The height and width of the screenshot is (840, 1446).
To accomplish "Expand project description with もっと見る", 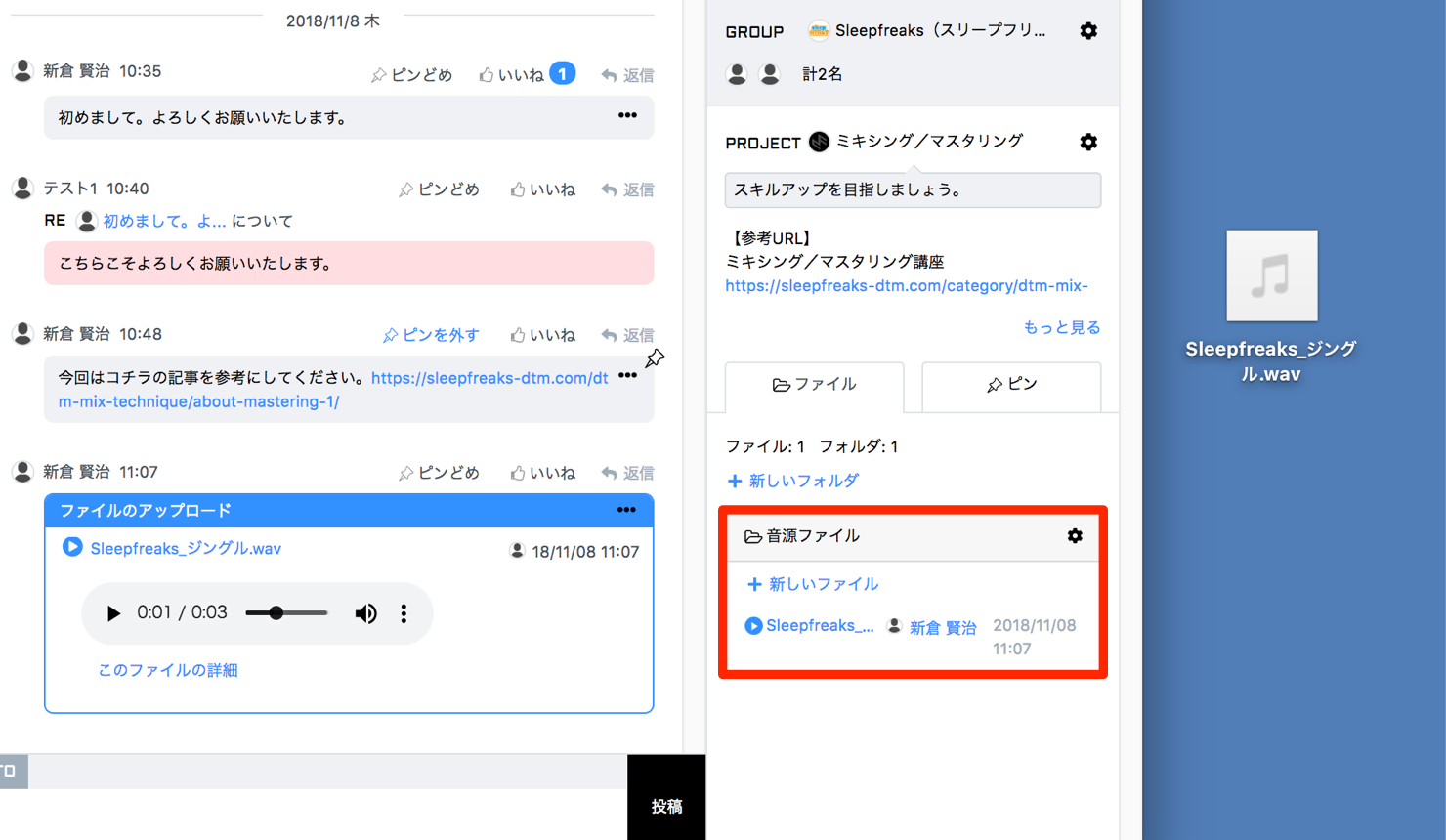I will (x=1061, y=327).
